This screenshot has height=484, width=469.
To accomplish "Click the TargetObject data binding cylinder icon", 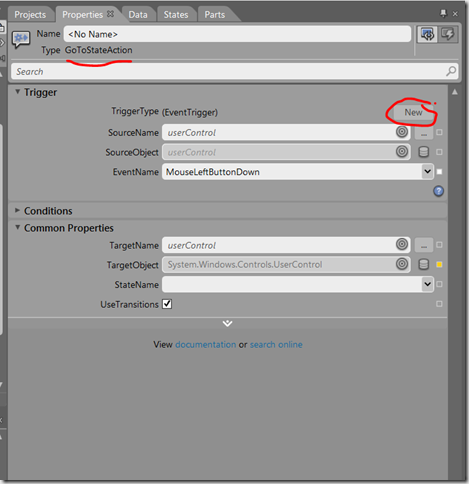I will [424, 265].
